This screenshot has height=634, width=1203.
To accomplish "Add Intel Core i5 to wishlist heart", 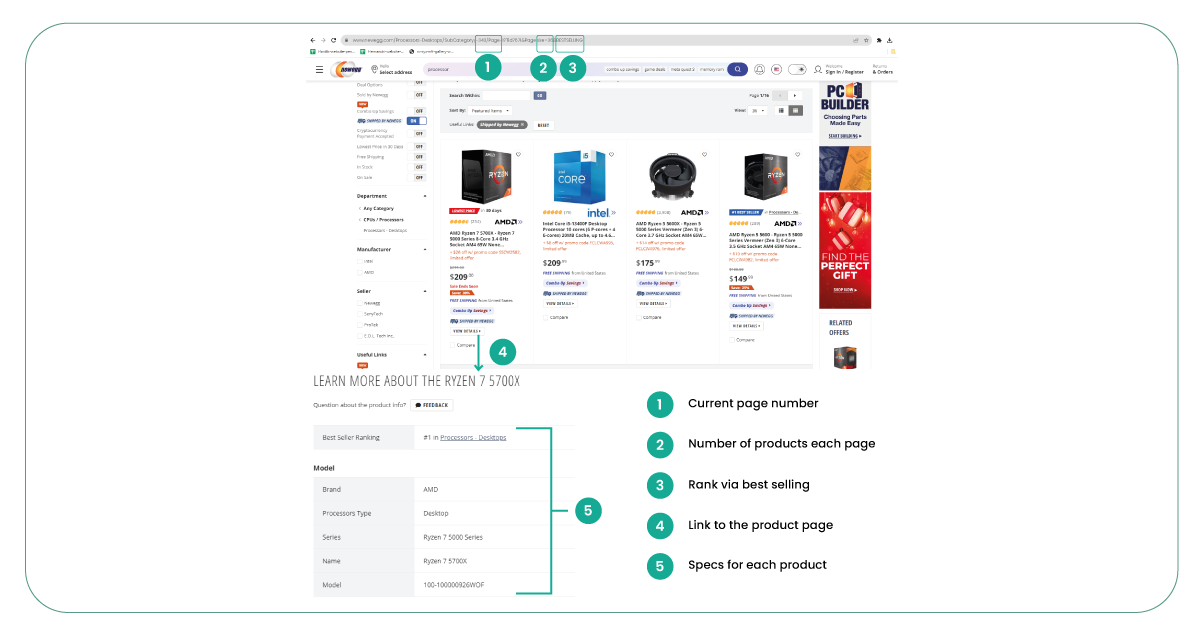I will [611, 155].
